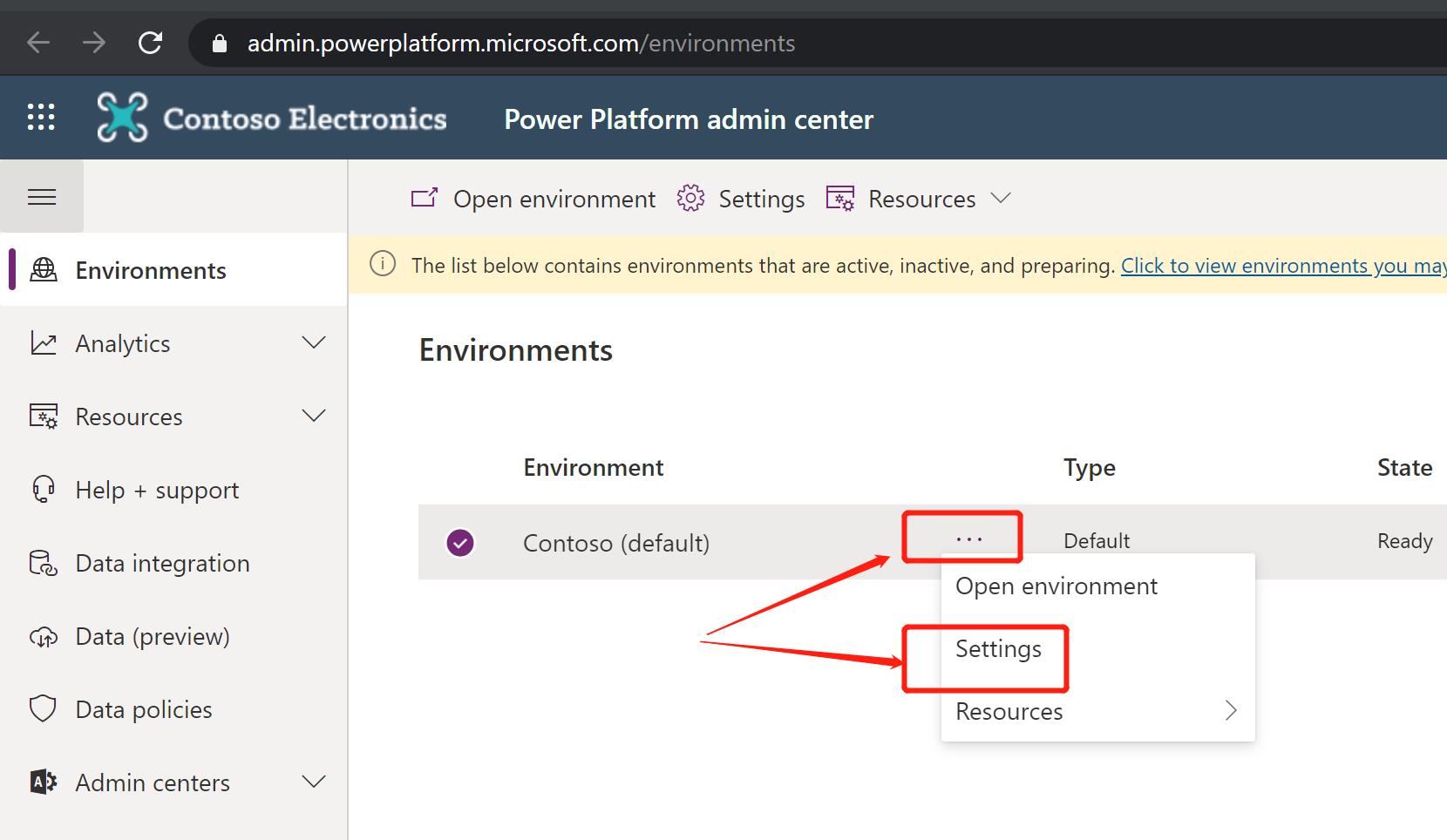
Task: Click the Environments globe icon
Action: (44, 270)
